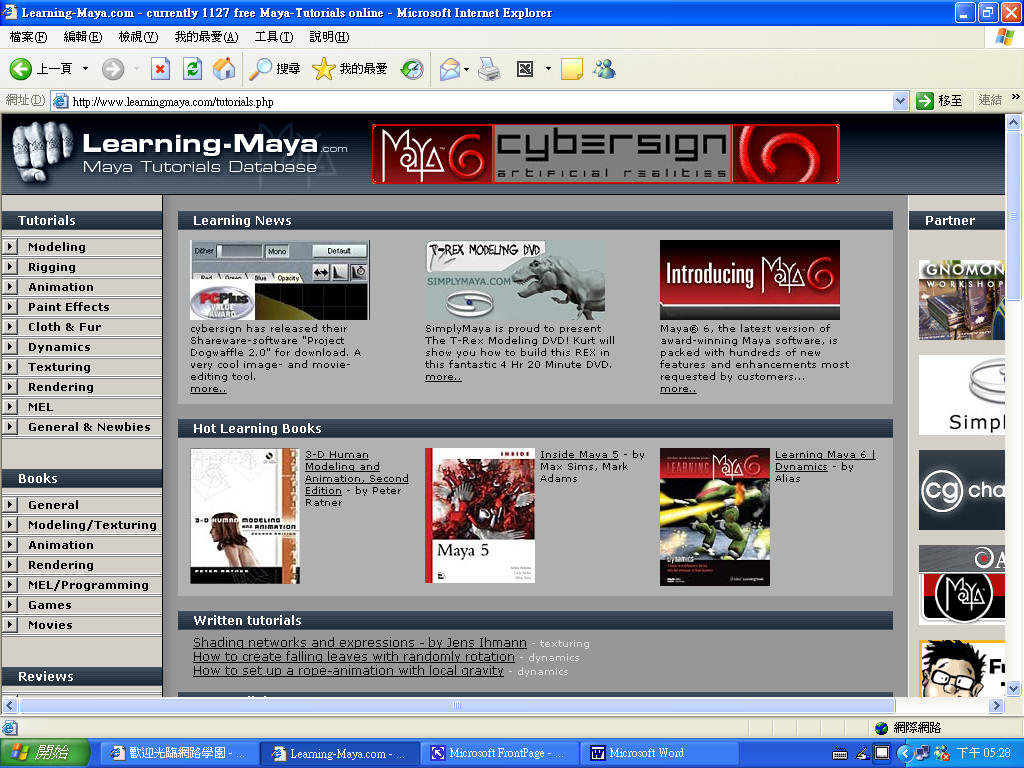Open the Edit icon dropdown arrow
Screen dimensions: 1024x768
(x=548, y=69)
